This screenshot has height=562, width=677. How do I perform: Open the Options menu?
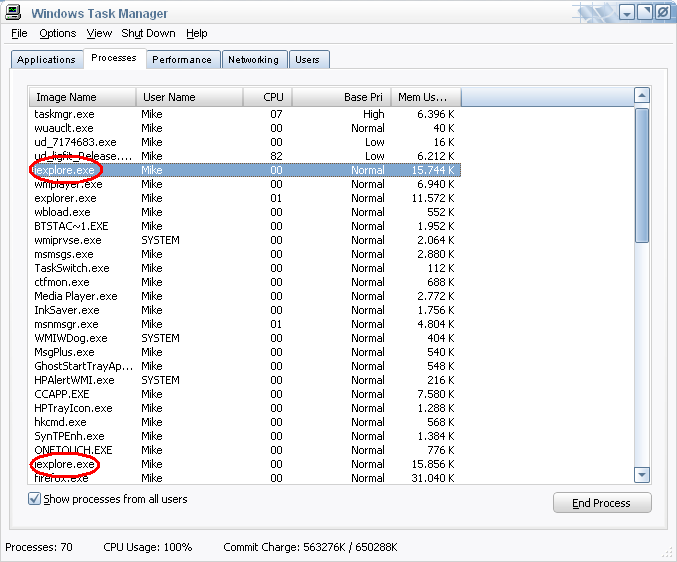pos(57,33)
